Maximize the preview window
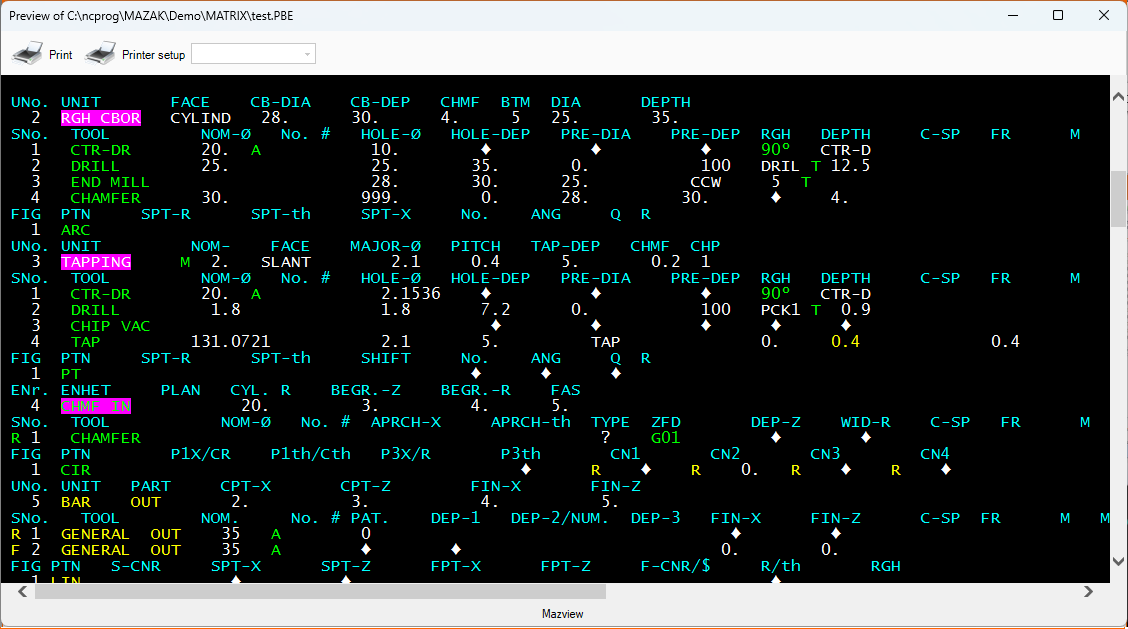1128x629 pixels. click(1058, 15)
